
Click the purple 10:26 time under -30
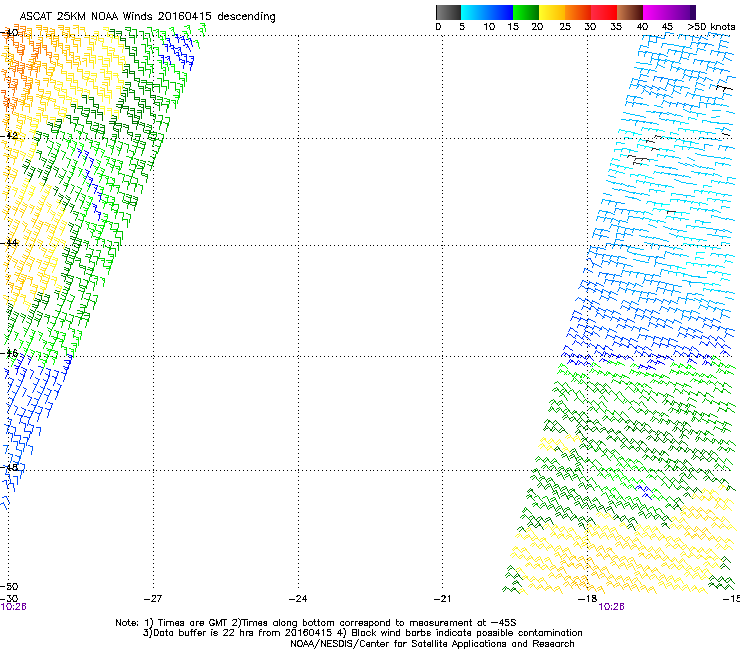(13, 607)
